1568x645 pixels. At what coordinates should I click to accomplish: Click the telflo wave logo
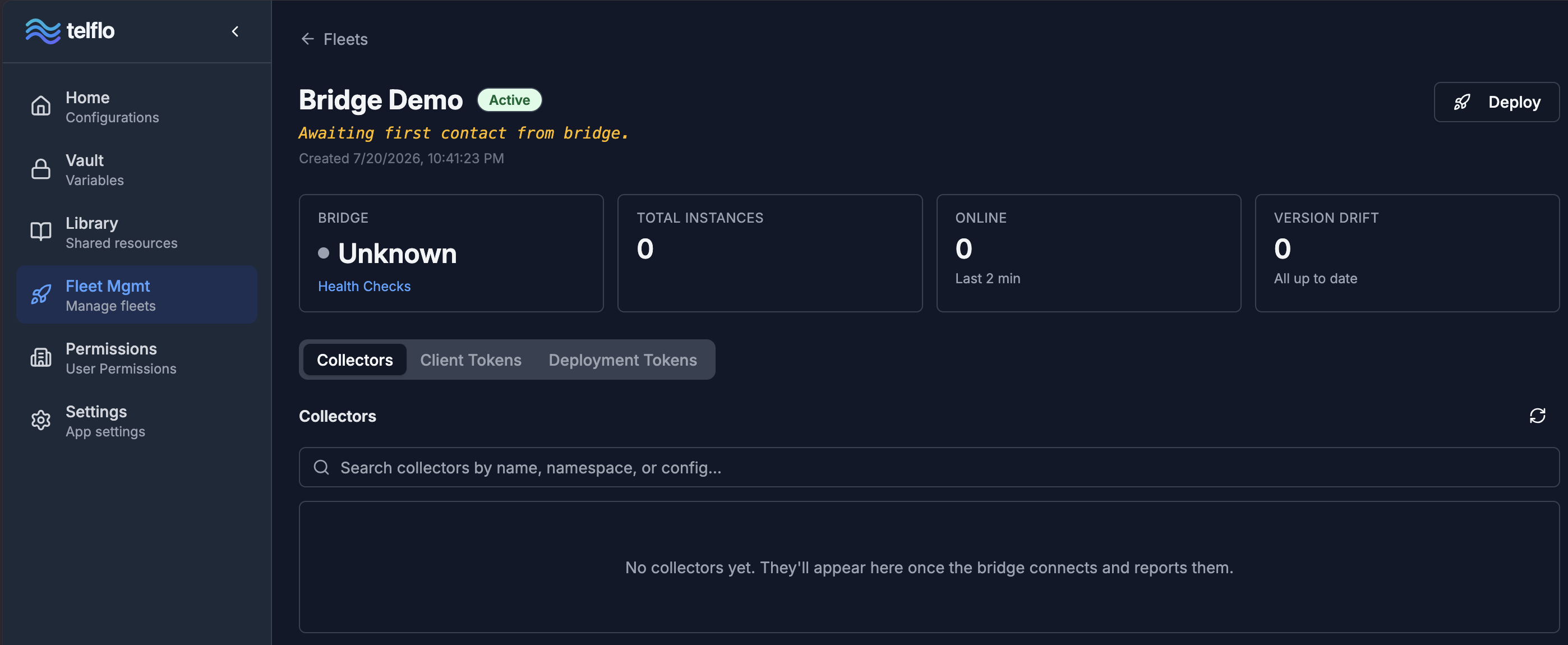point(43,31)
